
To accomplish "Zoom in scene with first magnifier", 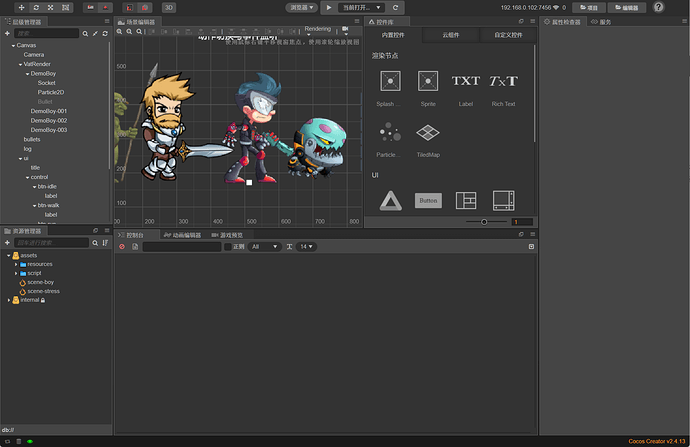I will (x=119, y=32).
